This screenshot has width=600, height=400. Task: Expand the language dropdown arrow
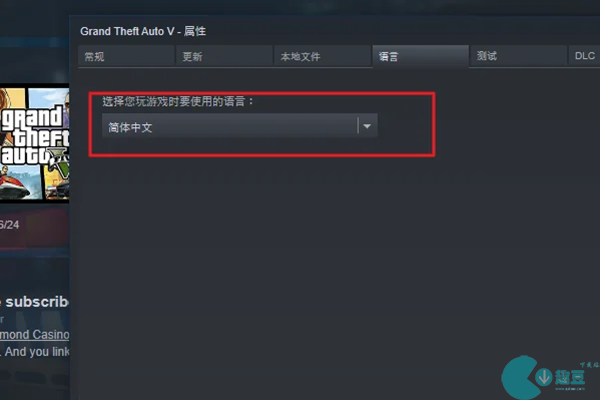[367, 126]
